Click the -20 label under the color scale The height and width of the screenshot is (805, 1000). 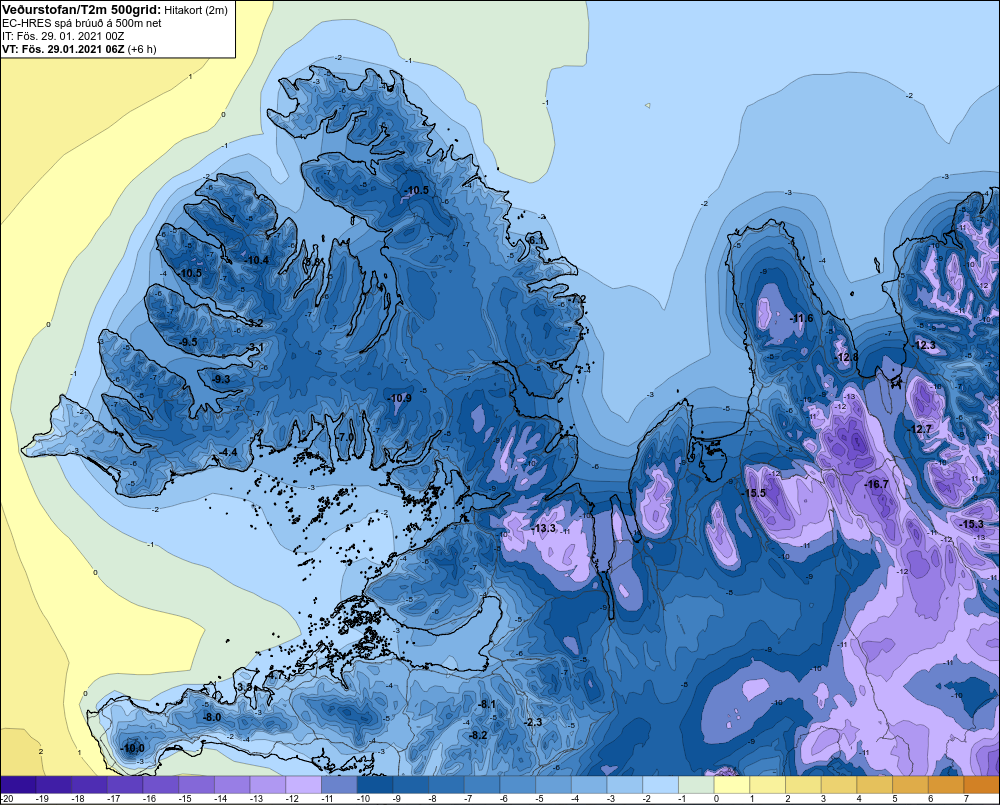pyautogui.click(x=7, y=799)
